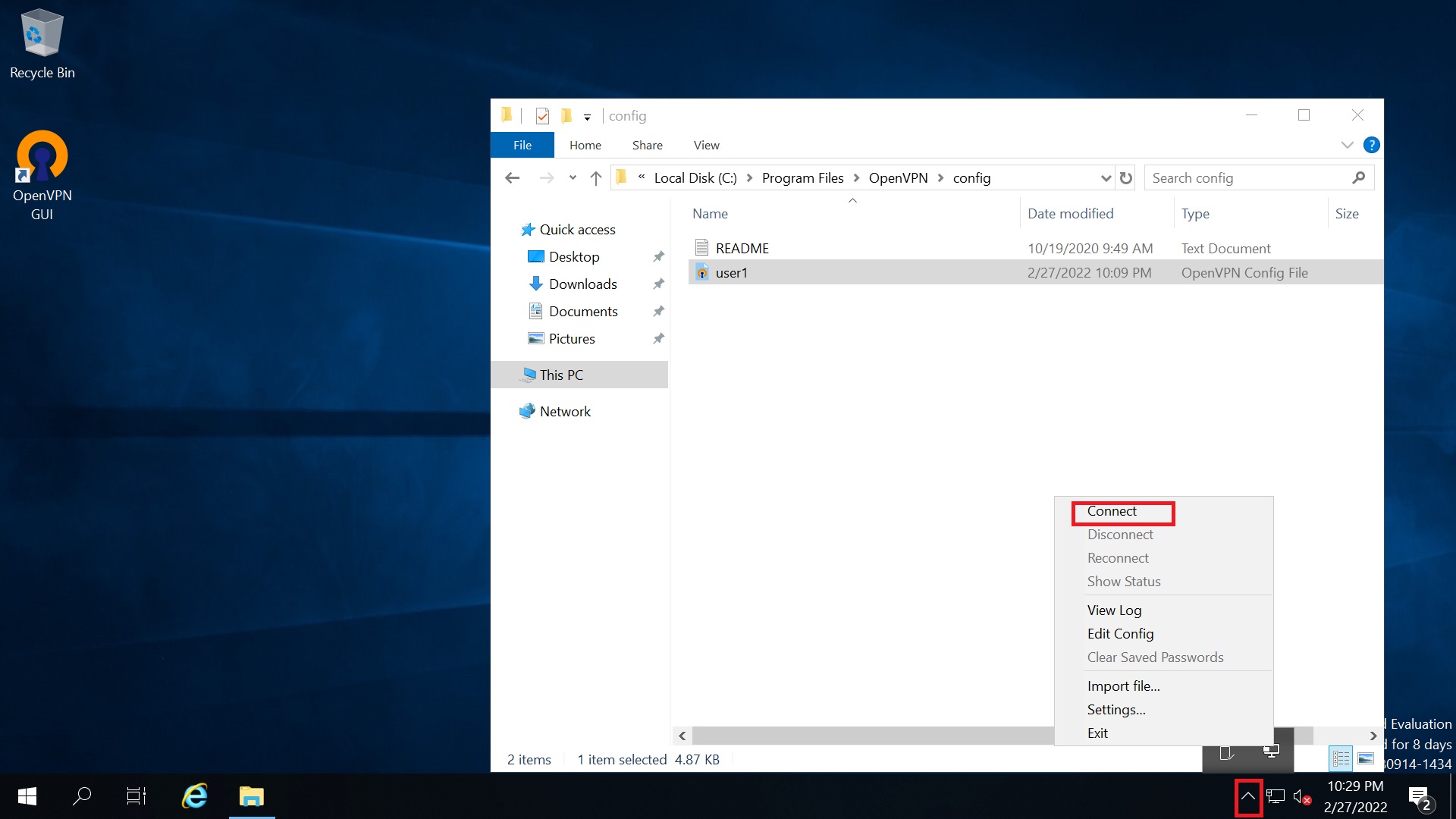Viewport: 1456px width, 819px height.
Task: Open Customize Quick Access Toolbar dropdown
Action: point(587,117)
